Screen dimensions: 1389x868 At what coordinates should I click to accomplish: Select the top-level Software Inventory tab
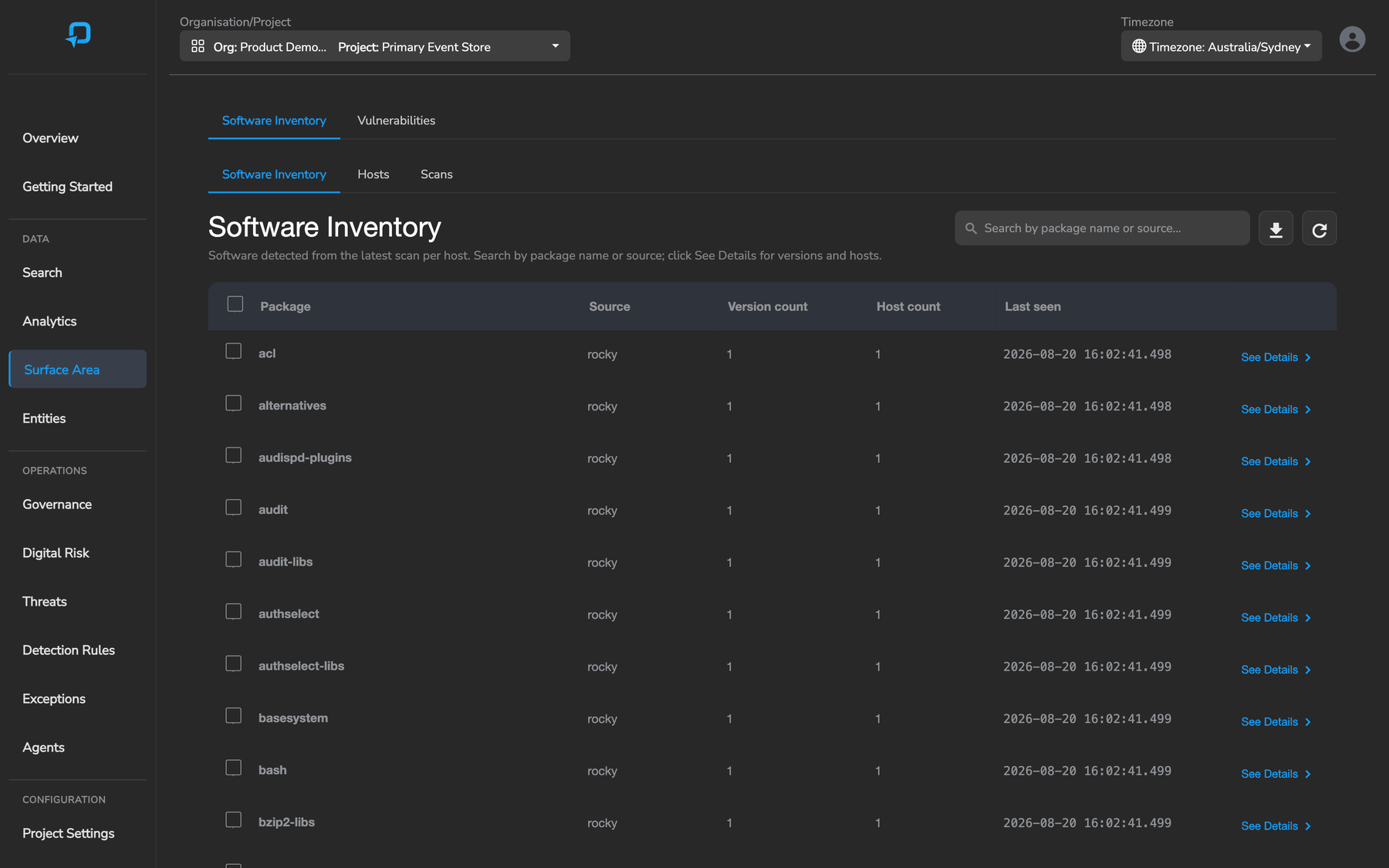pos(274,120)
